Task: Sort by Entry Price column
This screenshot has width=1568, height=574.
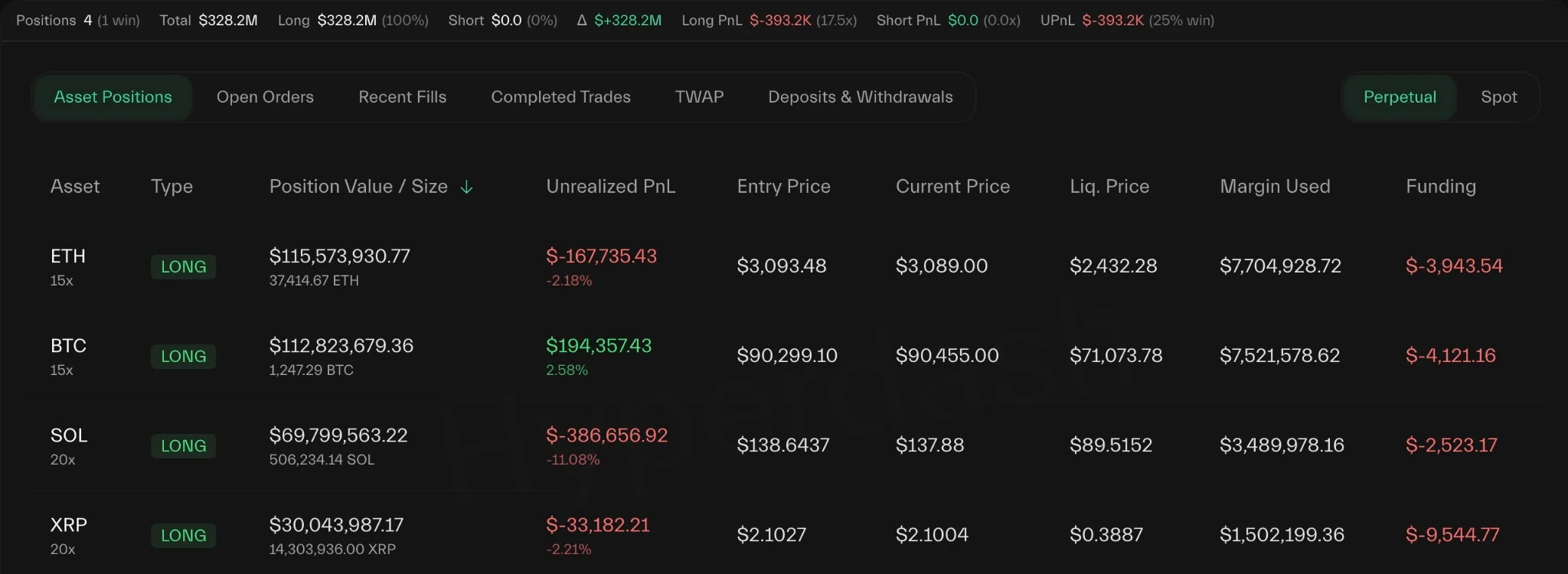Action: (x=783, y=186)
